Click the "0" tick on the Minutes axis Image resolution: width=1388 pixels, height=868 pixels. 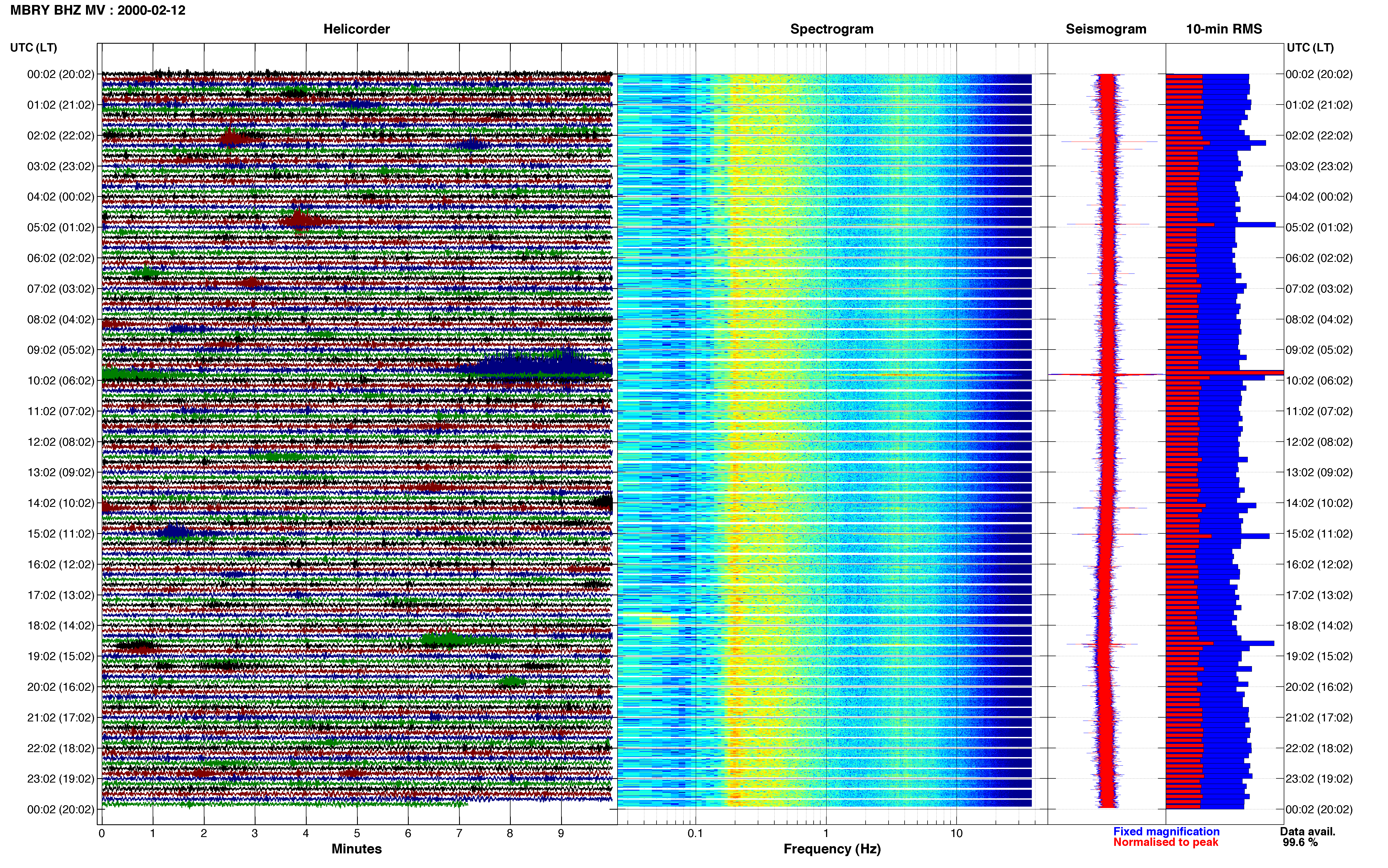(101, 833)
